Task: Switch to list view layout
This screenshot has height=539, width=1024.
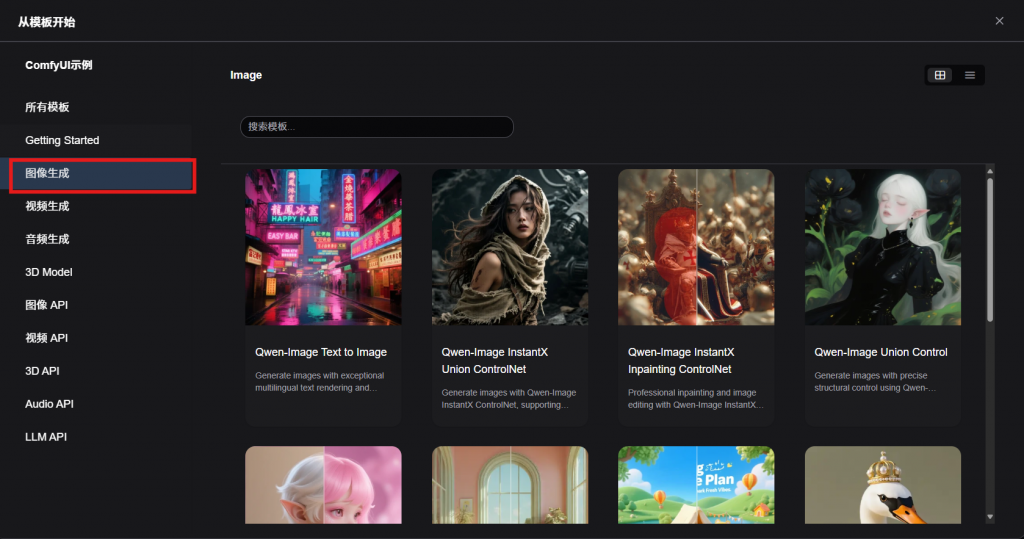Action: [x=970, y=75]
